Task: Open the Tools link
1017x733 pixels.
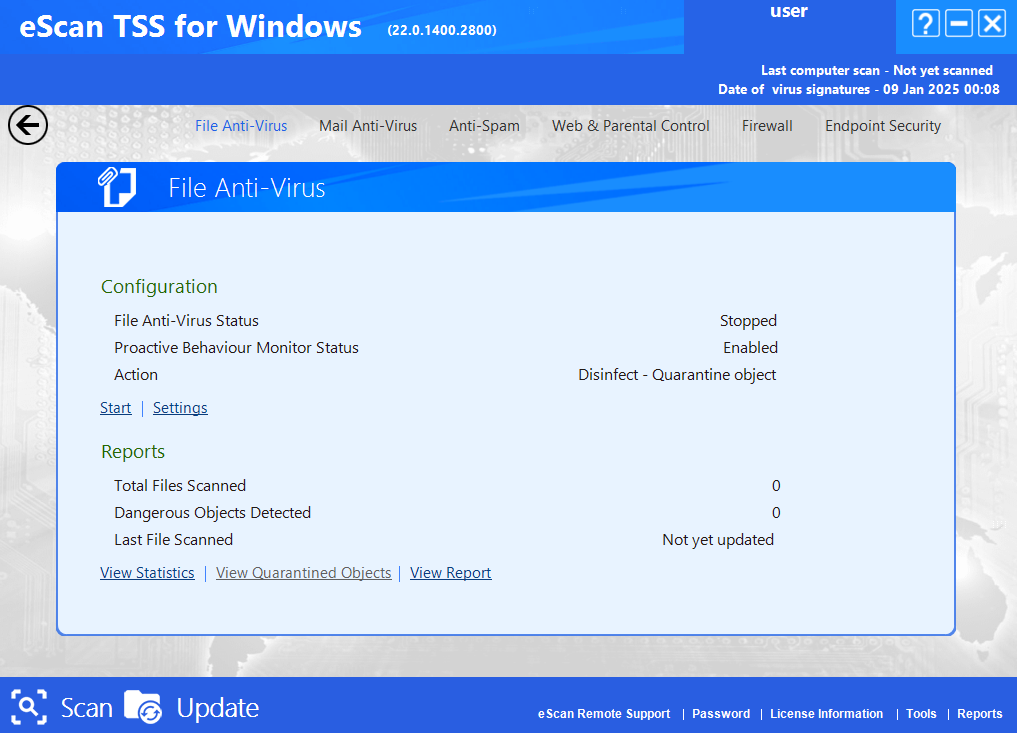Action: tap(921, 714)
